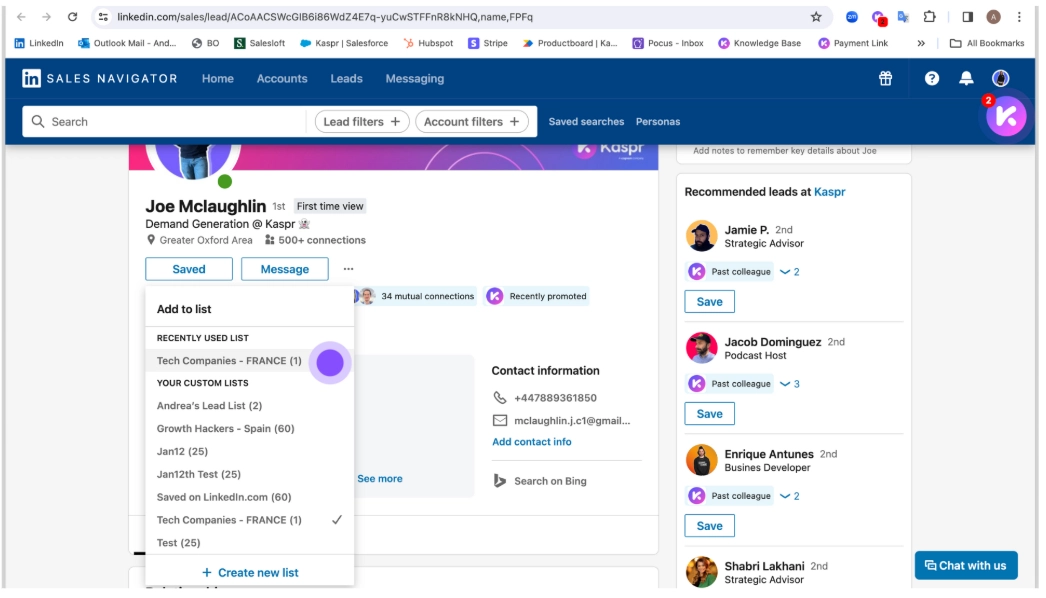The image size is (1046, 598).
Task: Open Salesloft bookmark
Action: 259,43
